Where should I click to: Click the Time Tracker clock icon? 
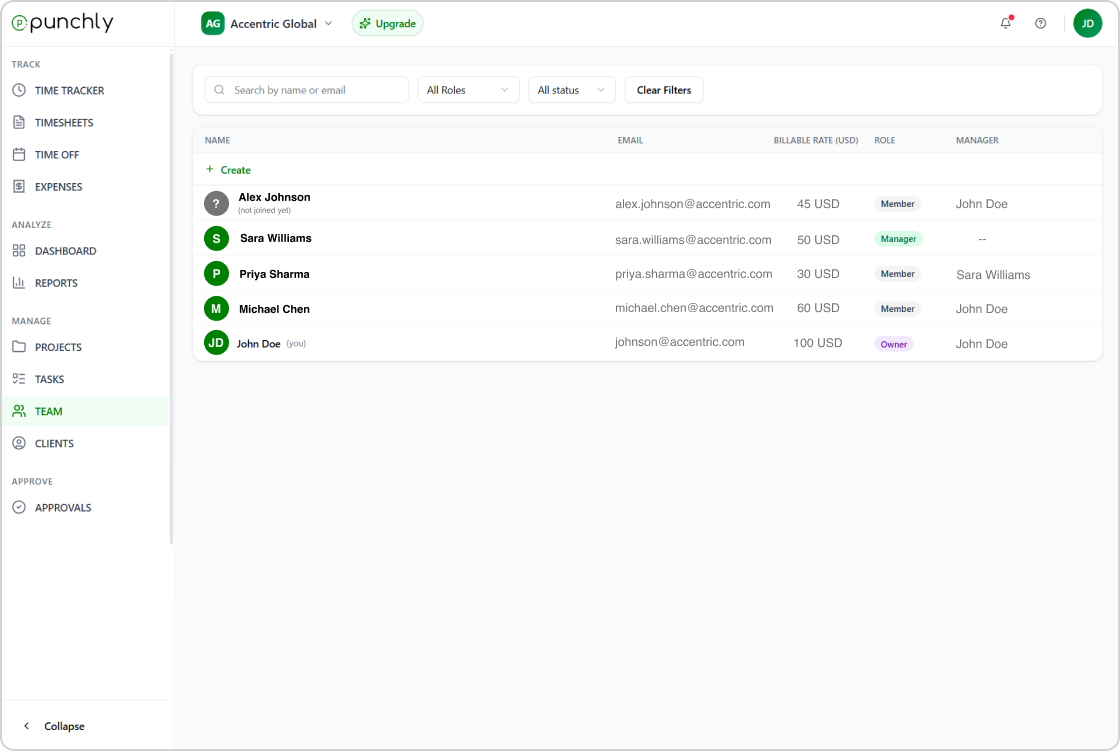point(19,91)
